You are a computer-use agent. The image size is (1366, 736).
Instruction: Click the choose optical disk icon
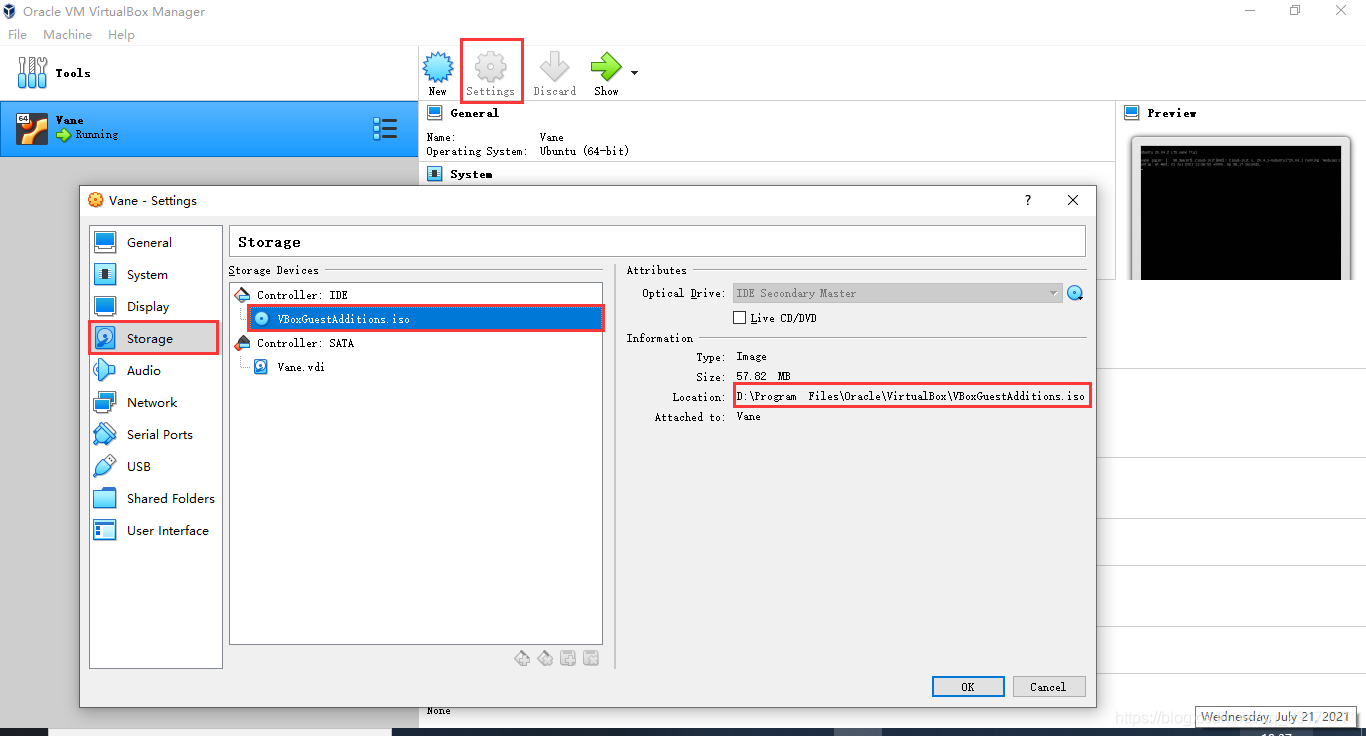point(1075,293)
